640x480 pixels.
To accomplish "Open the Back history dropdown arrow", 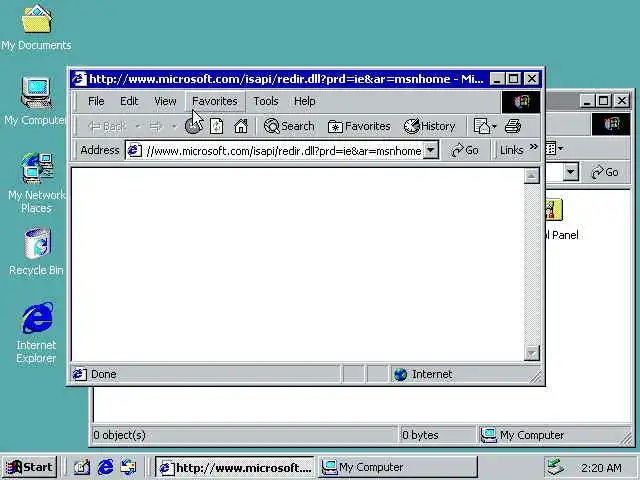I will pos(138,127).
